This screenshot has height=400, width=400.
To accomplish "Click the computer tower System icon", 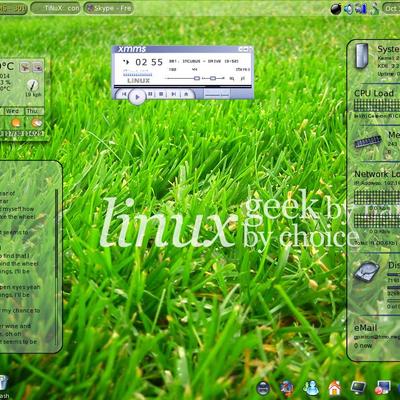I will [x=361, y=56].
